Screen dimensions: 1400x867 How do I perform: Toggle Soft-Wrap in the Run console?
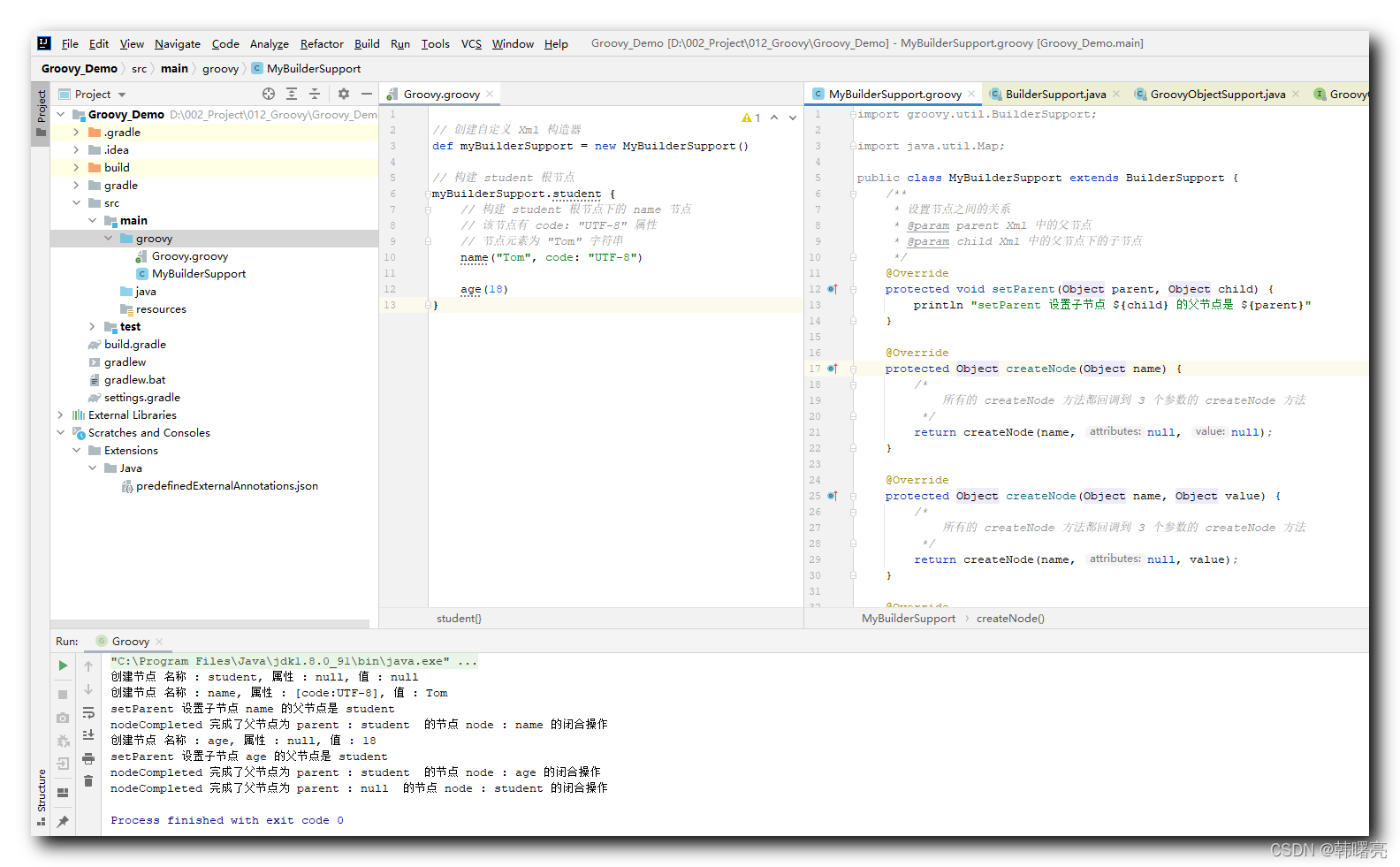88,712
